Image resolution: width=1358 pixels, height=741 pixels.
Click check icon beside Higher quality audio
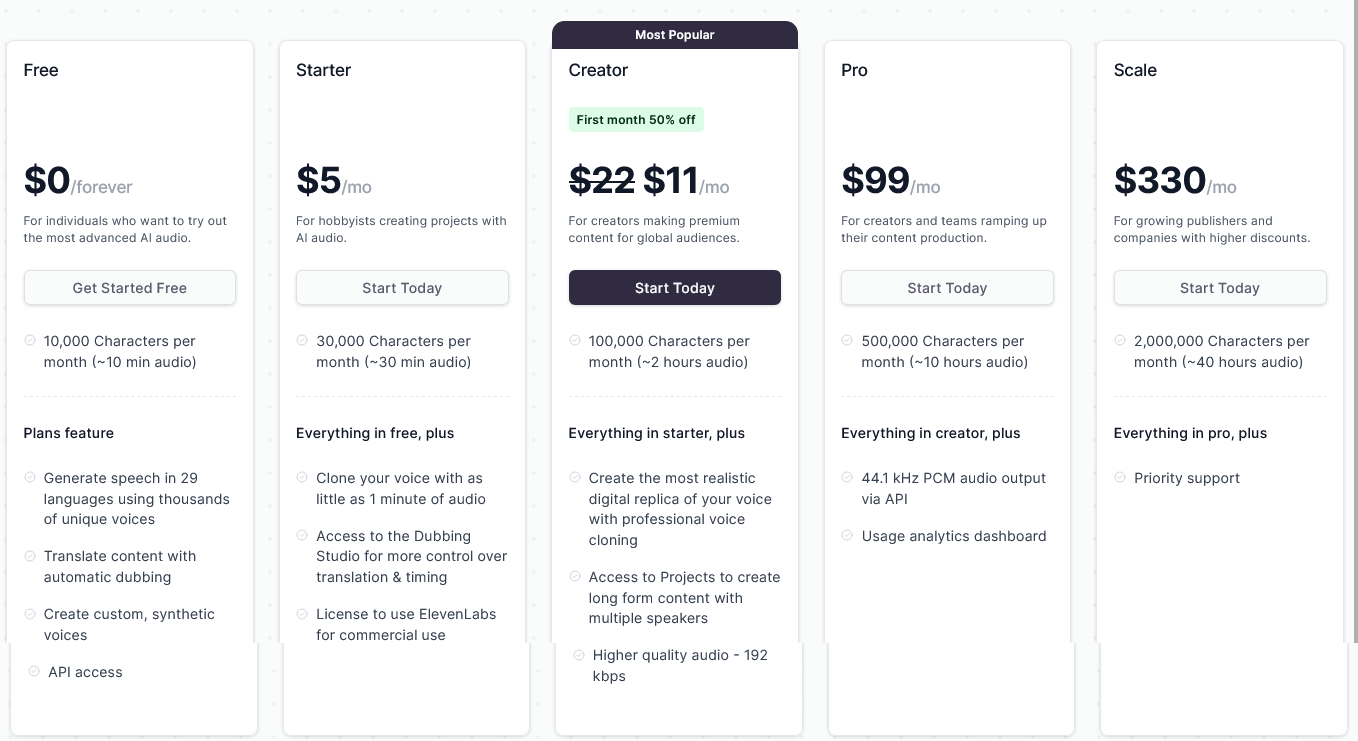click(x=579, y=655)
